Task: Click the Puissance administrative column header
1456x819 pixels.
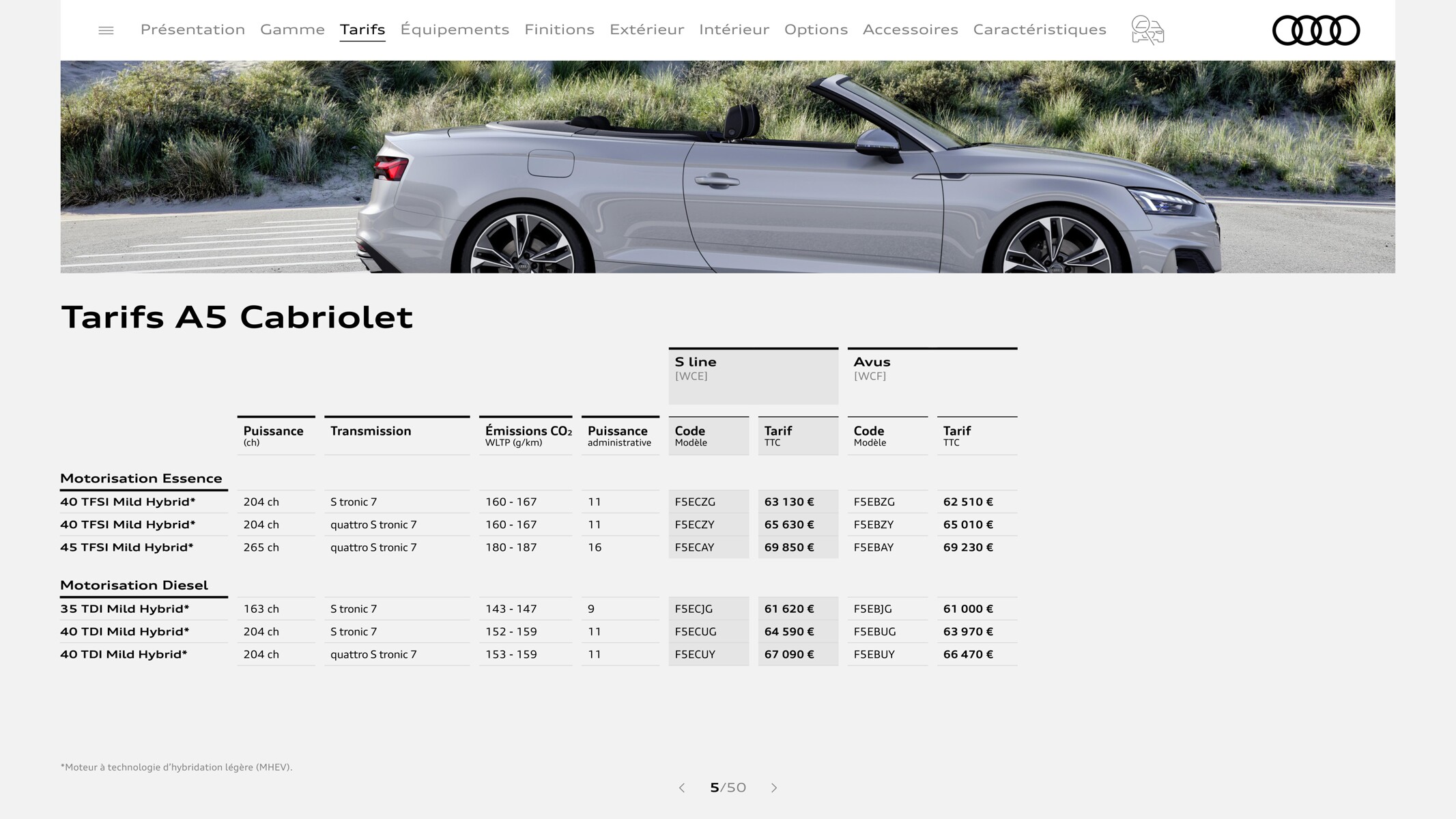Action: tap(619, 435)
